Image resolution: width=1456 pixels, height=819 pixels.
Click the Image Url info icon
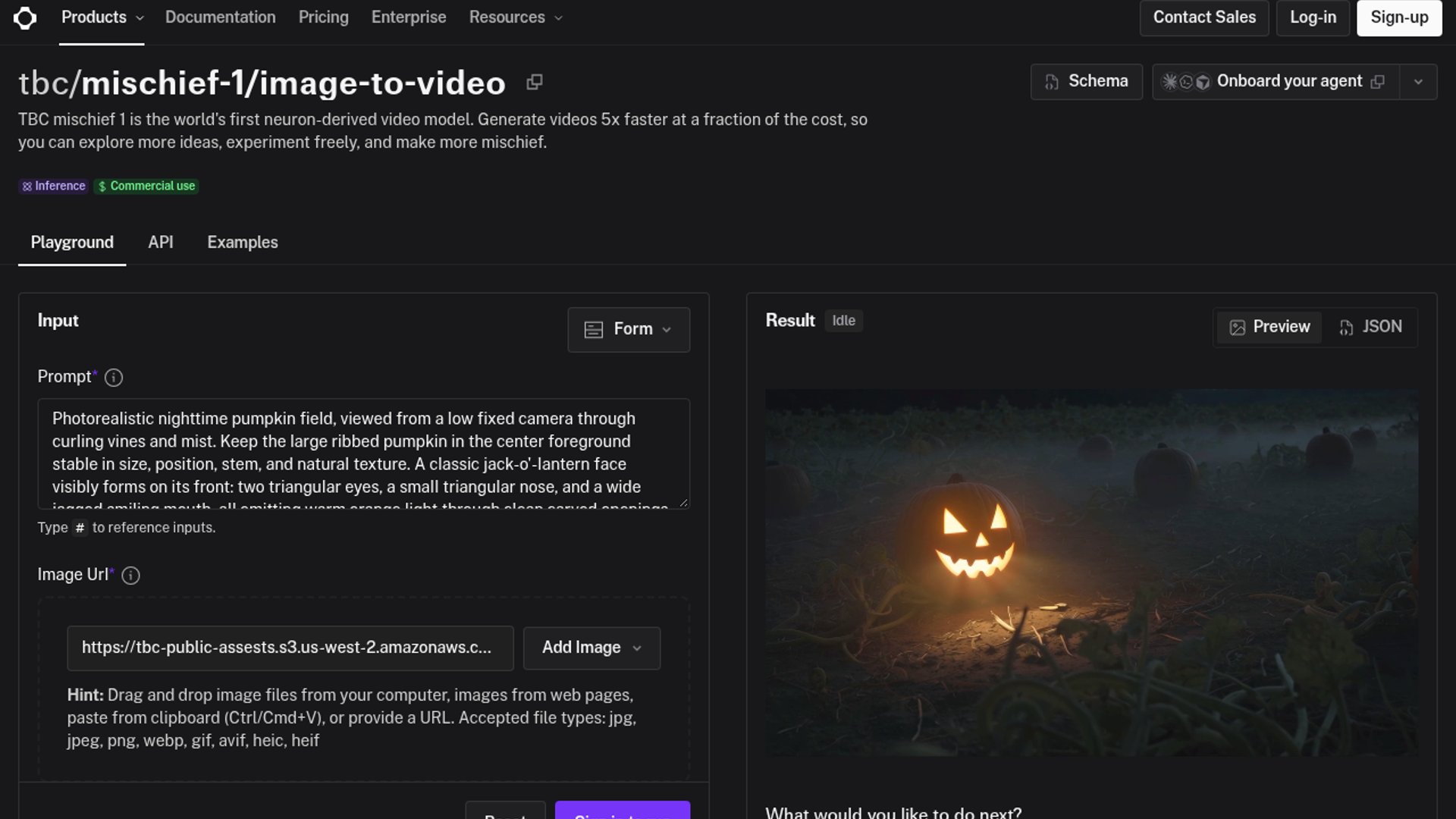coord(130,576)
